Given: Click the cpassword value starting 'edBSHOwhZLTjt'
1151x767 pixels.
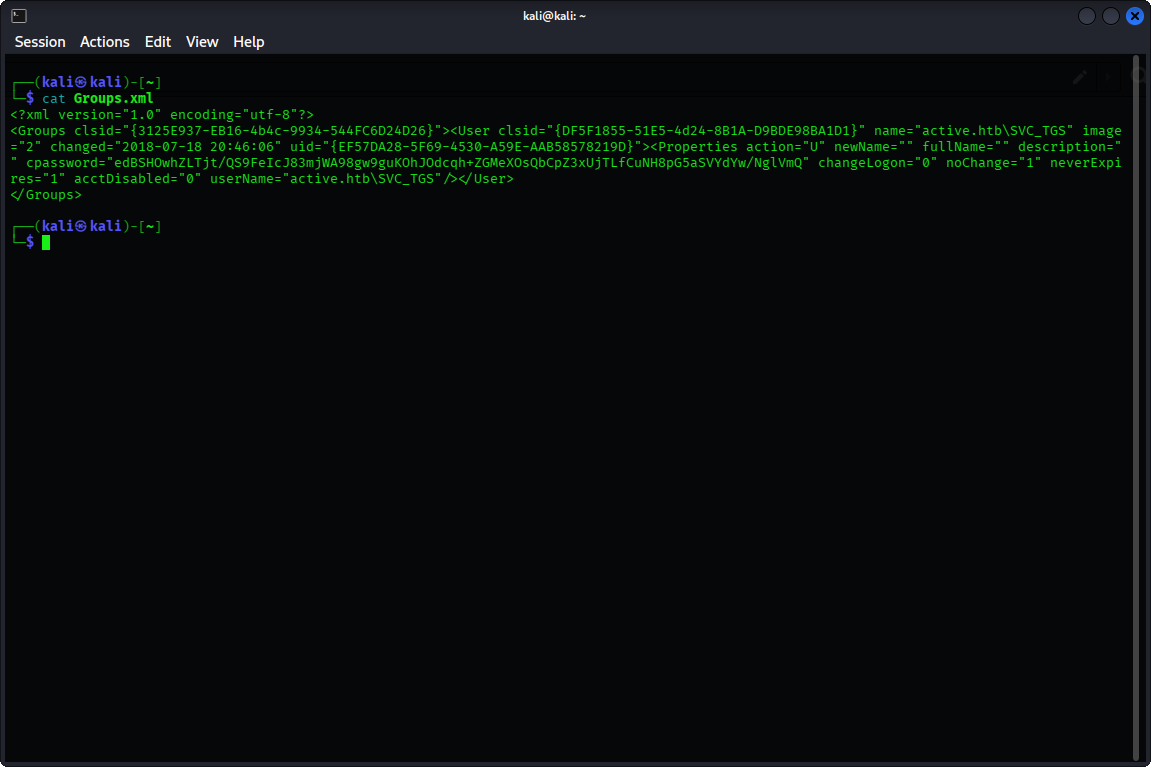Looking at the screenshot, I should [x=458, y=163].
